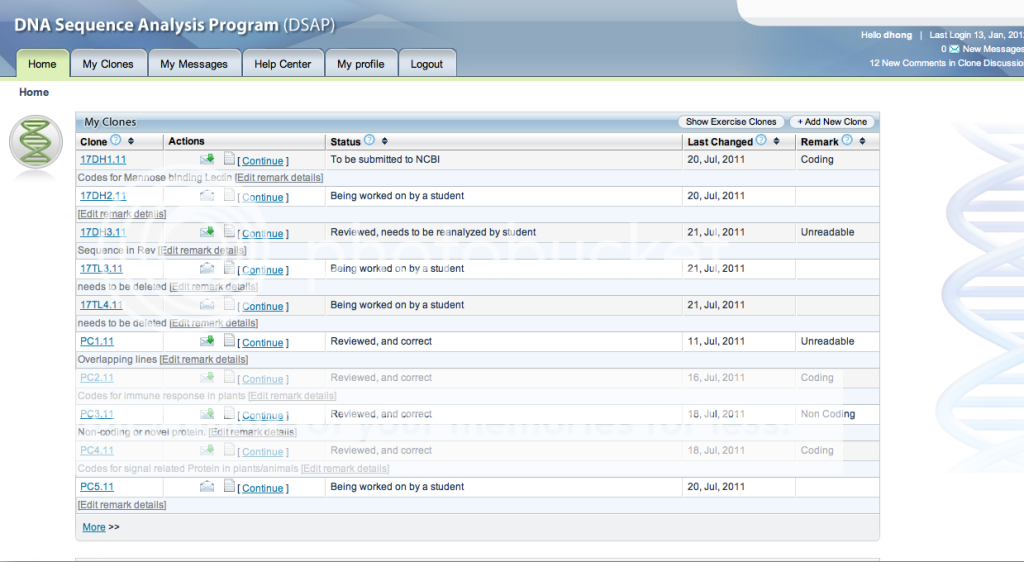Open the 17TL4.11 clone link

click(x=101, y=305)
